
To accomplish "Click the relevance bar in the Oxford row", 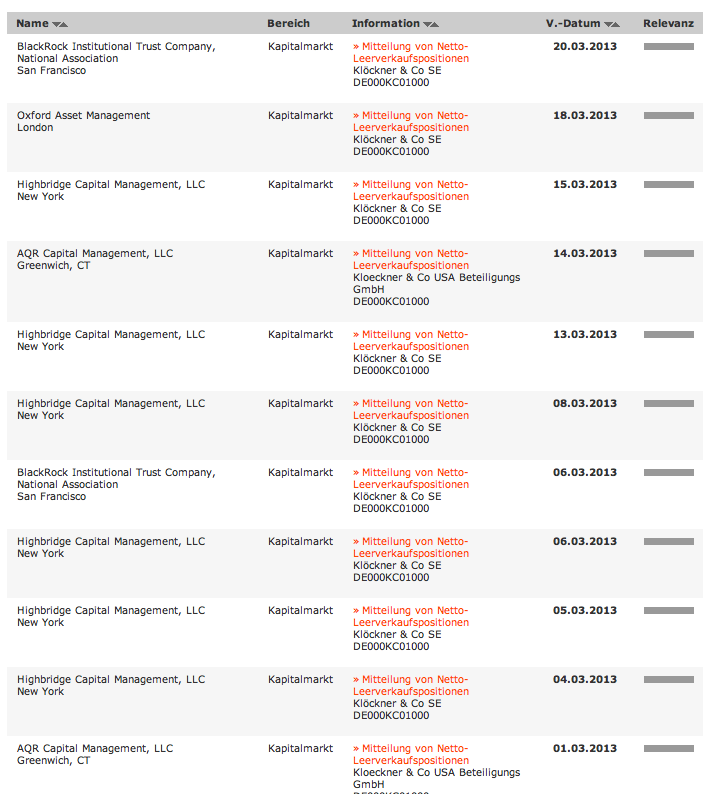I will click(x=668, y=116).
